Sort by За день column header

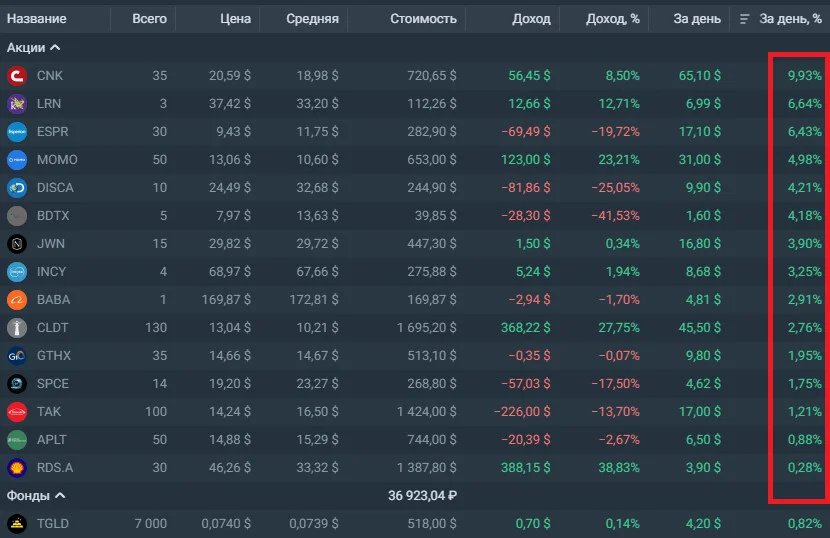pos(697,19)
